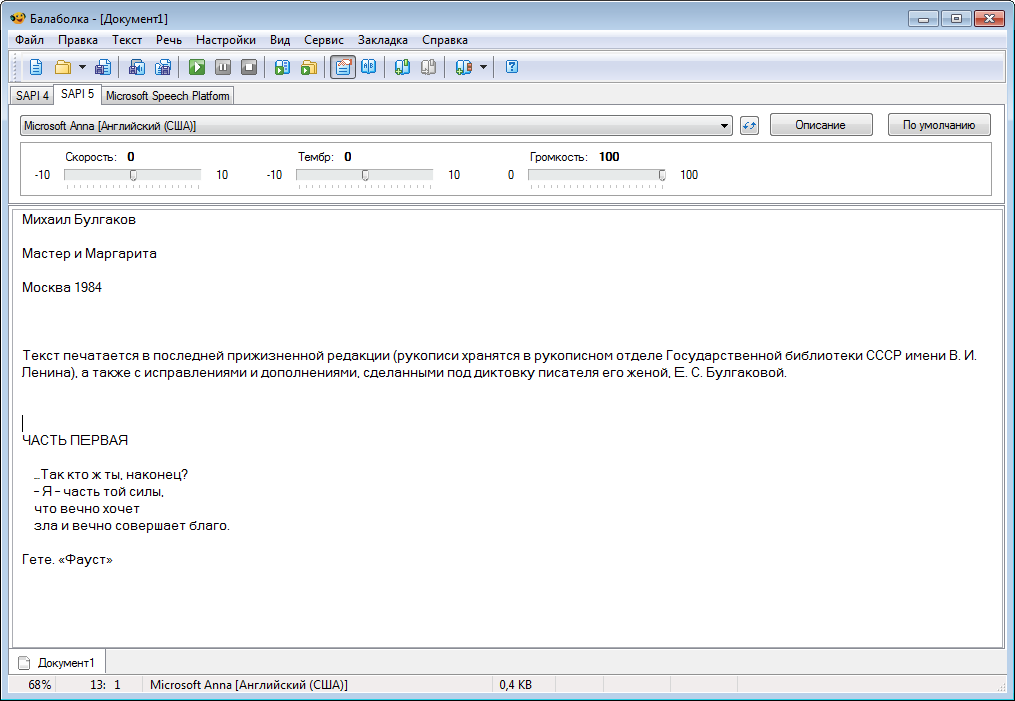The width and height of the screenshot is (1015, 701).
Task: Select the SAPI 5 tab
Action: [x=77, y=94]
